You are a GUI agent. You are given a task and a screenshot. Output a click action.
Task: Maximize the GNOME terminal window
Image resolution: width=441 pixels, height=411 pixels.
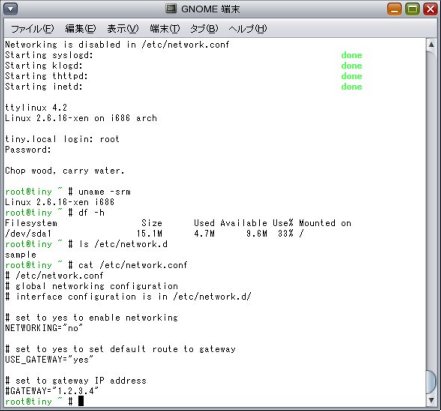pyautogui.click(x=412, y=9)
